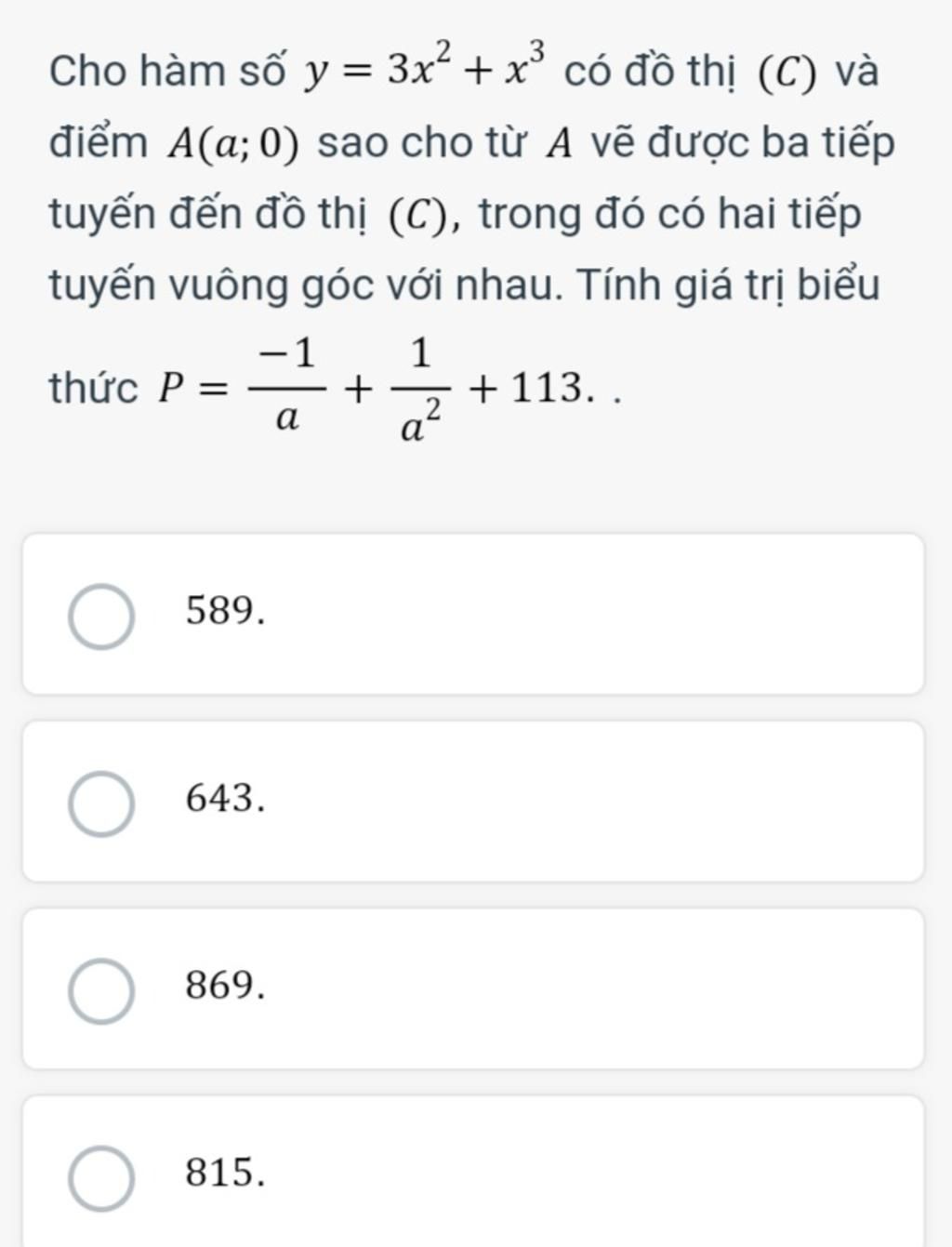
Task: Pick the radio button next to 815
Action: pyautogui.click(x=100, y=1177)
